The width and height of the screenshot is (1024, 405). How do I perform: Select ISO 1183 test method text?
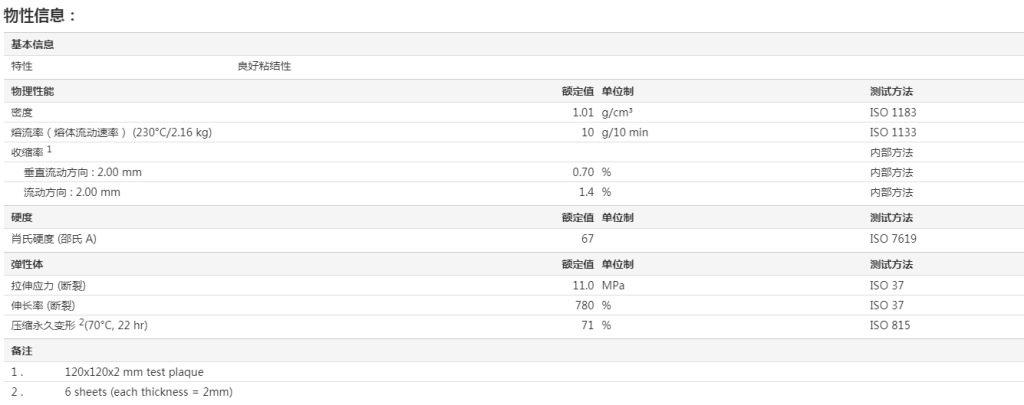[893, 112]
